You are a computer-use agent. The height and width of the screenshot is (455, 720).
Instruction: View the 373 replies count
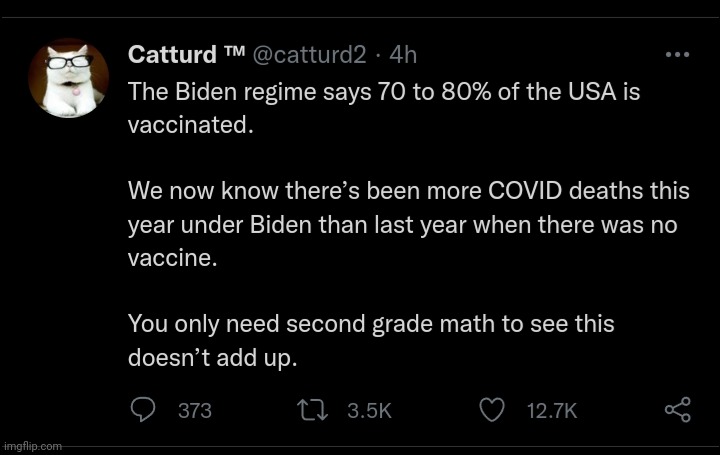[194, 411]
